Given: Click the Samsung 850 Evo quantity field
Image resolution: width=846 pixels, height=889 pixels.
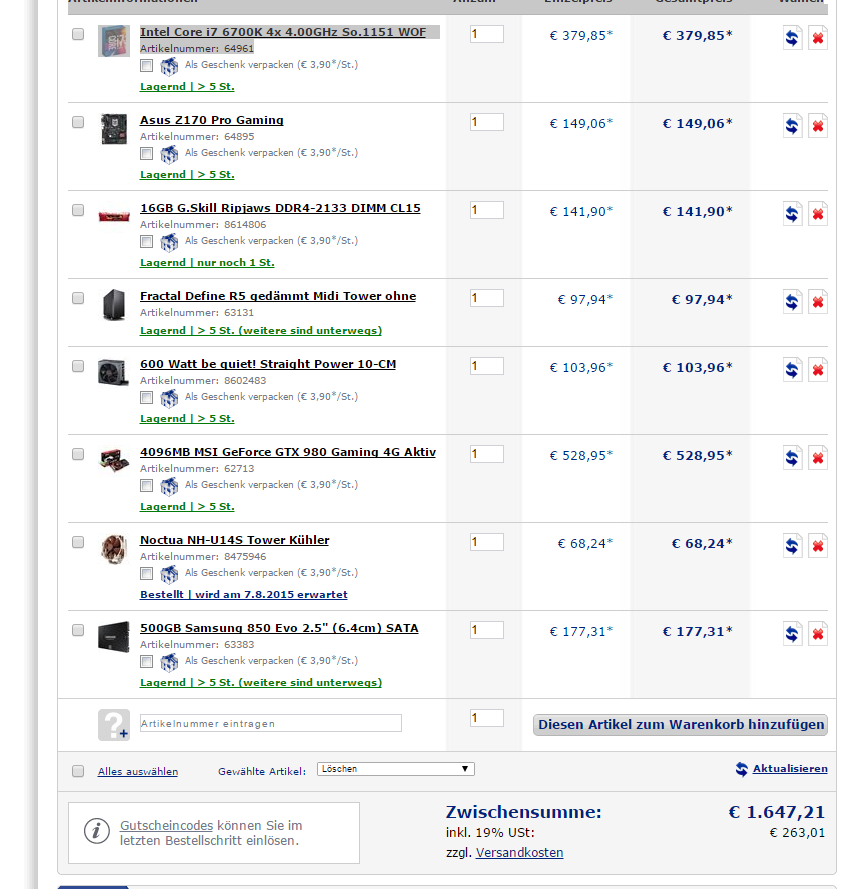Looking at the screenshot, I should pos(487,630).
